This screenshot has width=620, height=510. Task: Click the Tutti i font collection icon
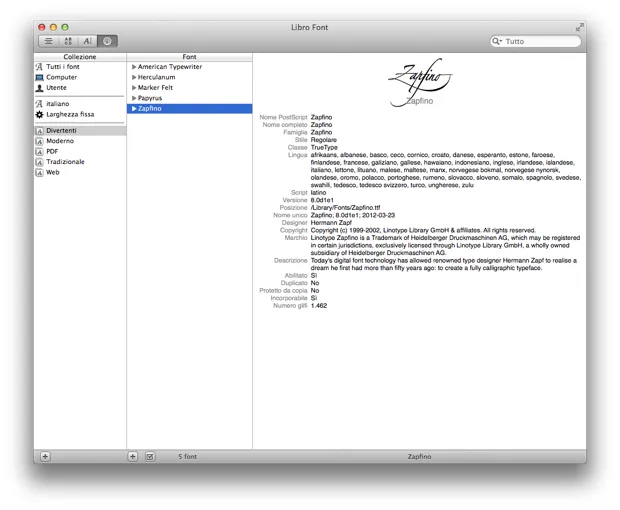tap(39, 67)
